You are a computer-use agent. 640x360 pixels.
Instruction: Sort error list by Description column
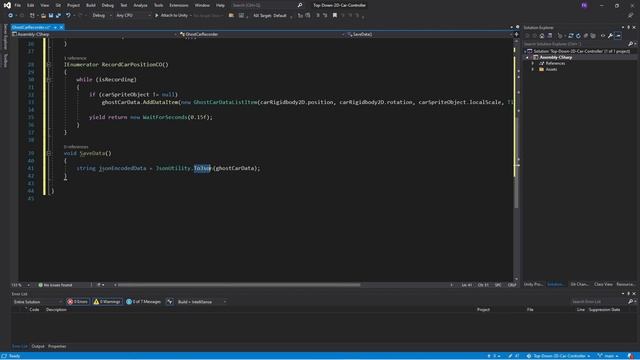(56, 310)
